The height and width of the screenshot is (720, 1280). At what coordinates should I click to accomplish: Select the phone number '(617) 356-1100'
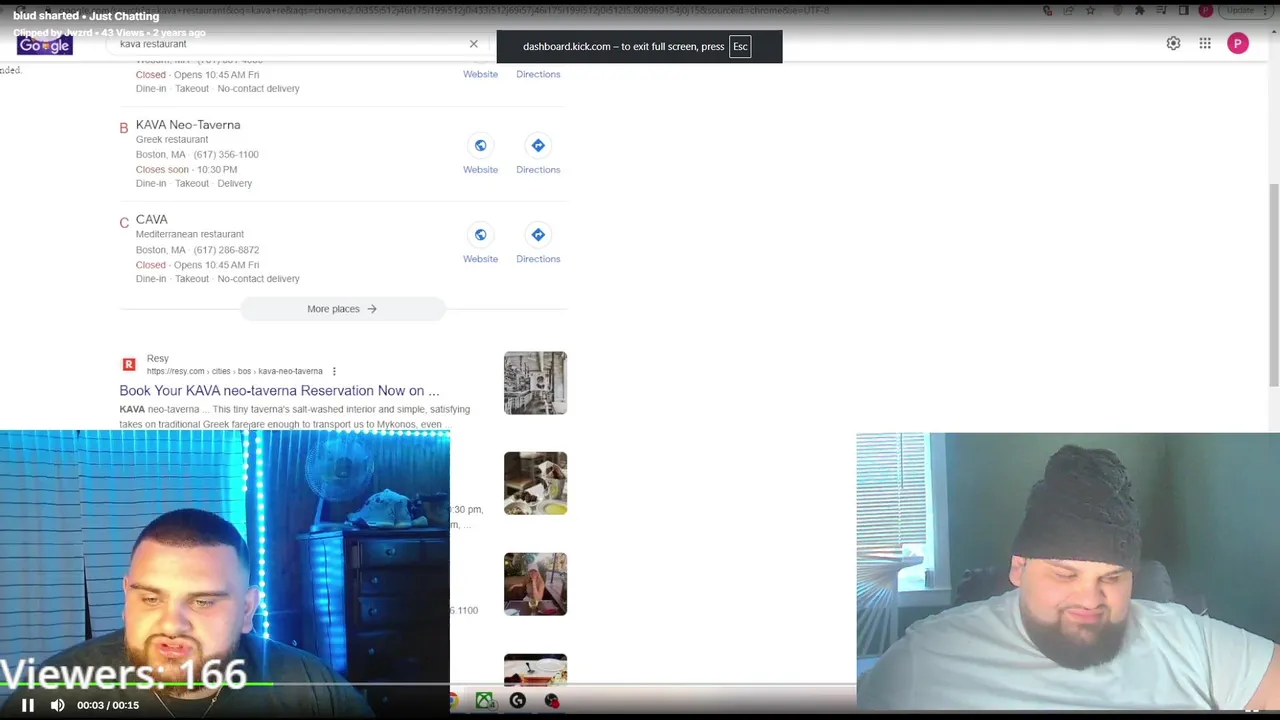tap(226, 155)
